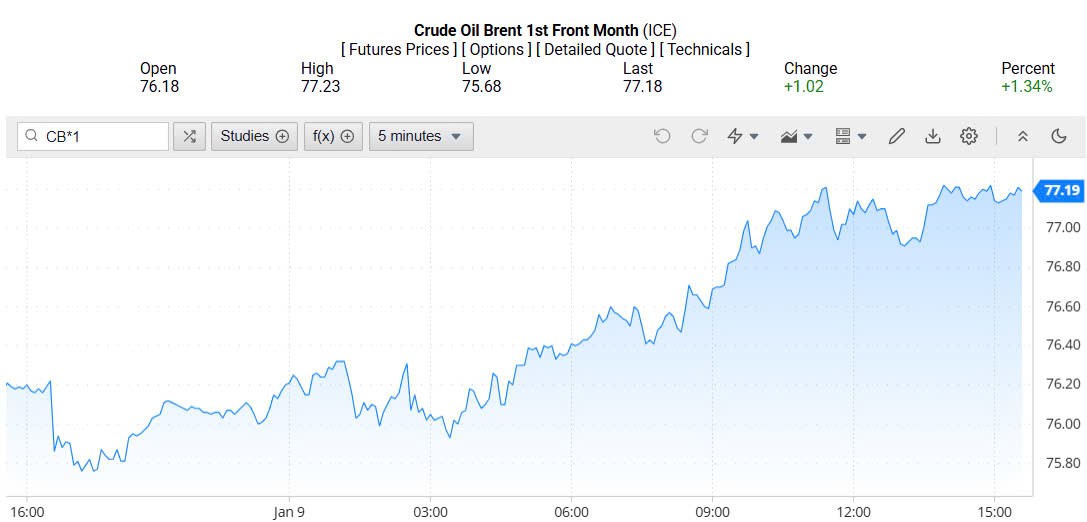View the Technicals link
1087x522 pixels.
[705, 50]
